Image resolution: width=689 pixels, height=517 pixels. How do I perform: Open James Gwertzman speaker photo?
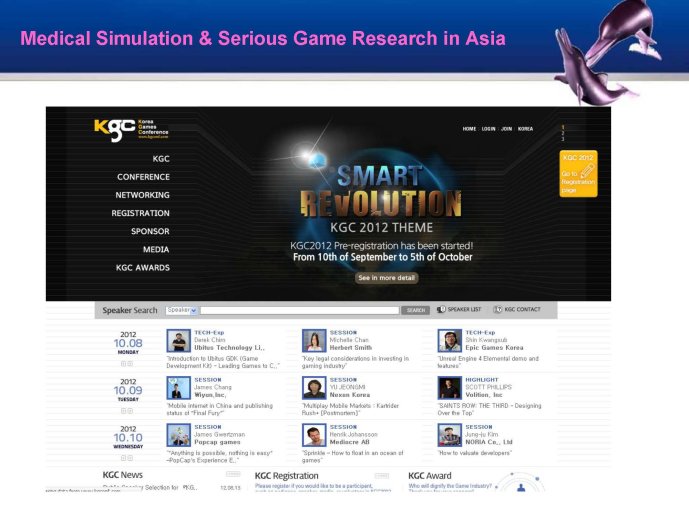[178, 435]
